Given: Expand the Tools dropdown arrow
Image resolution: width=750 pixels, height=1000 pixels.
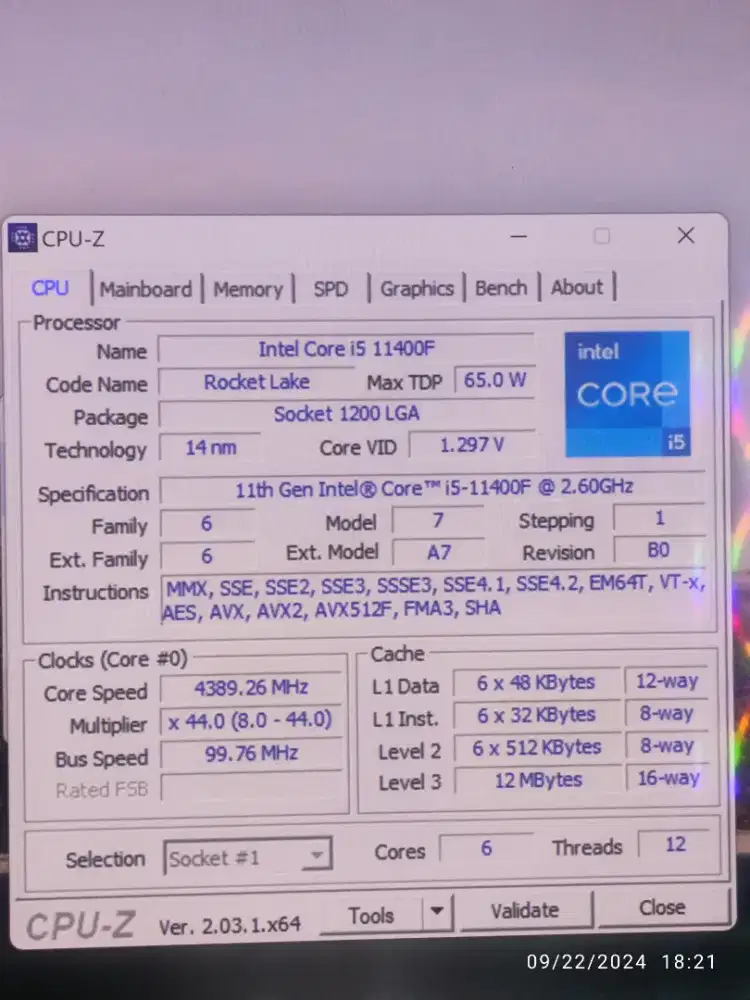Looking at the screenshot, I should [437, 913].
